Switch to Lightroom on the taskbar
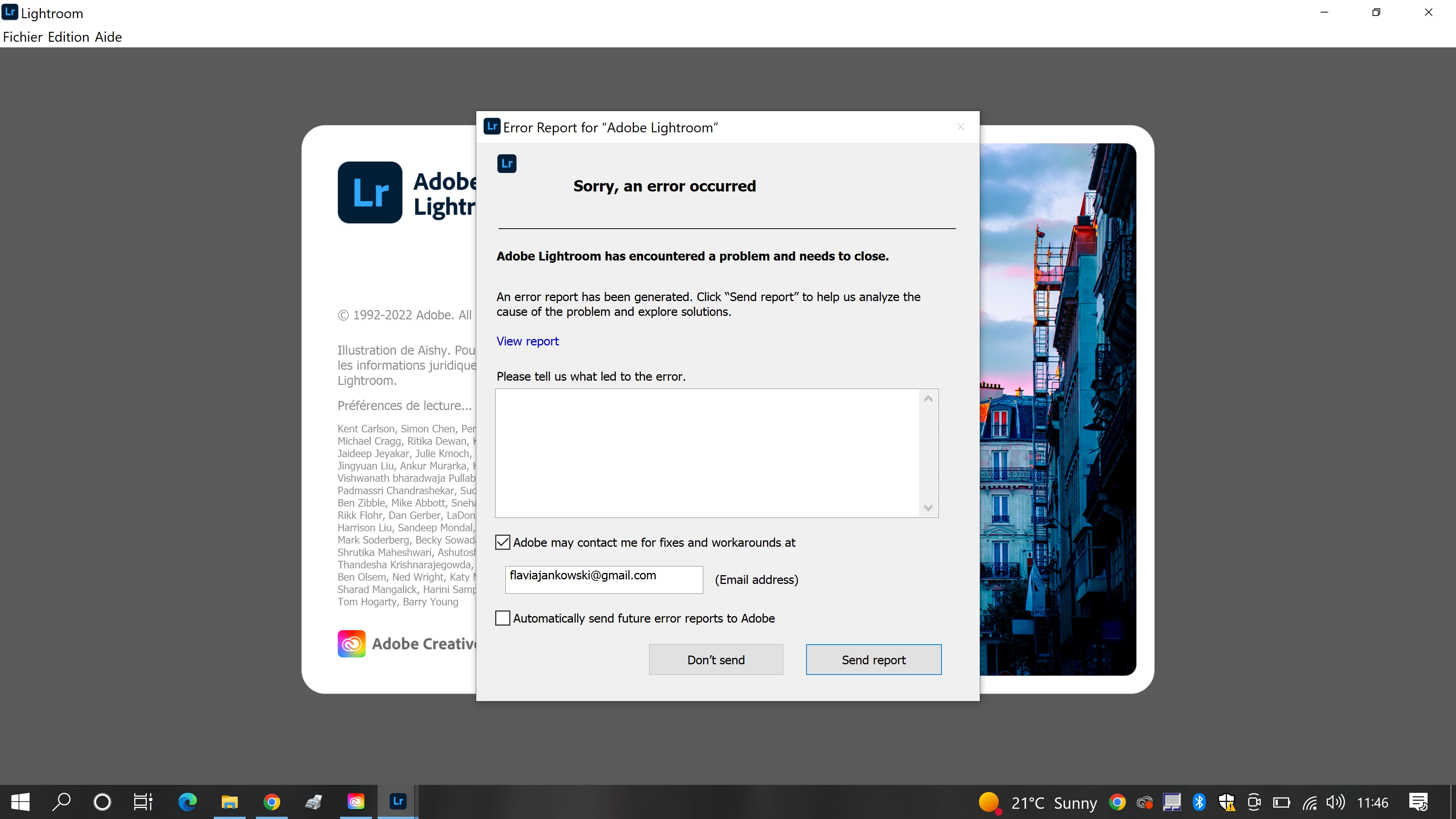 click(398, 802)
